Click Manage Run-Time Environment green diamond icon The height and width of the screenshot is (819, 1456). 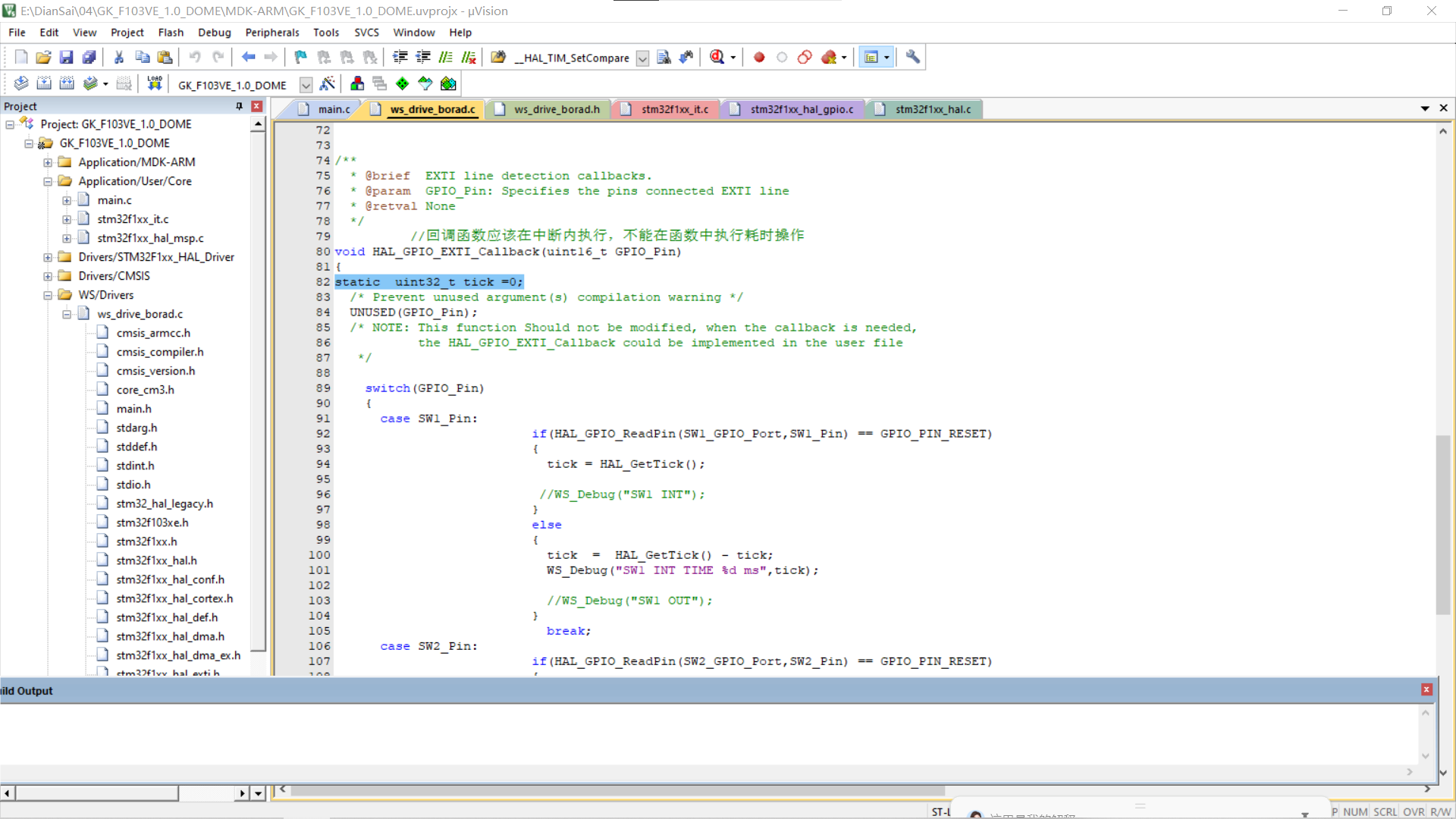(x=402, y=83)
